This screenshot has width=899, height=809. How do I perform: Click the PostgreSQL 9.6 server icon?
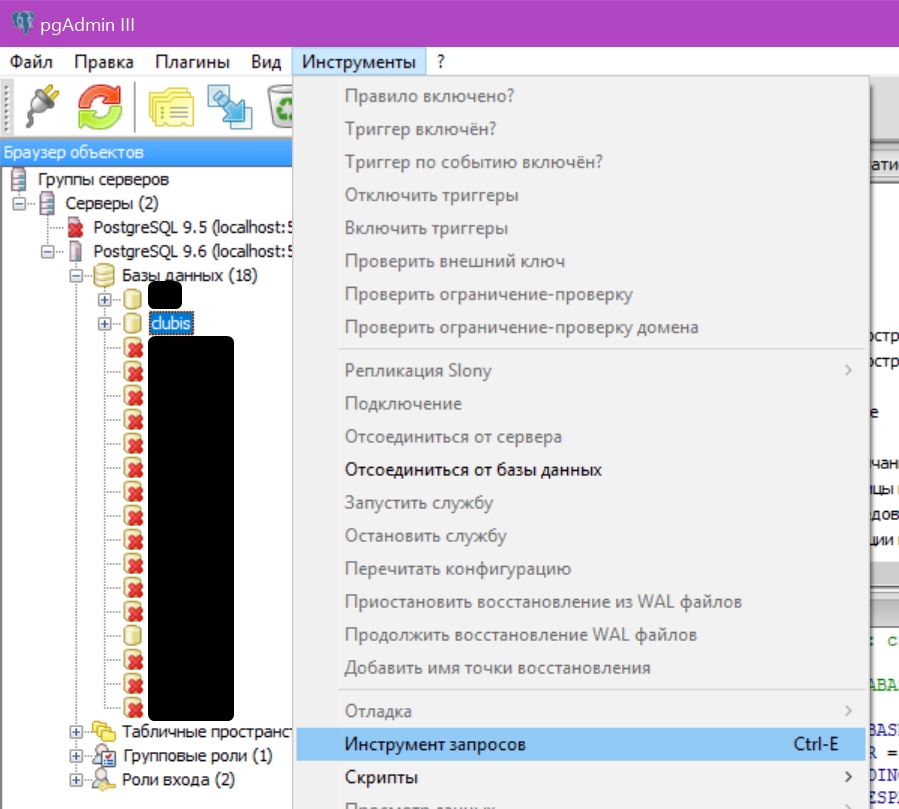click(75, 251)
